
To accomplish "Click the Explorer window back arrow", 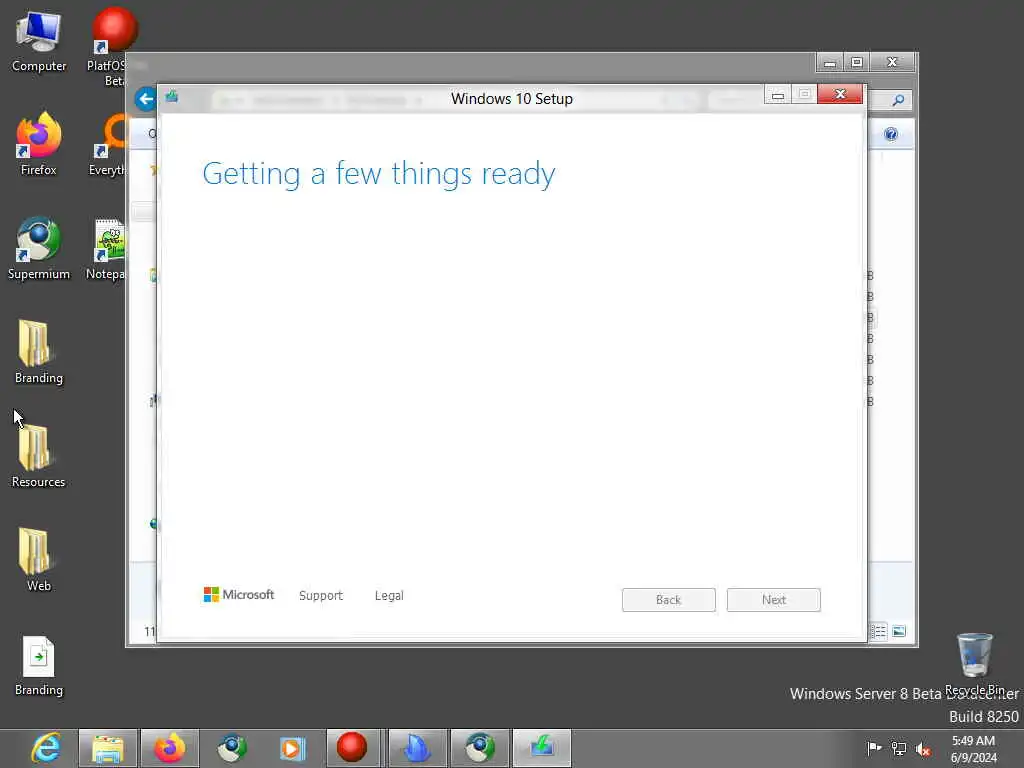I will coord(145,99).
